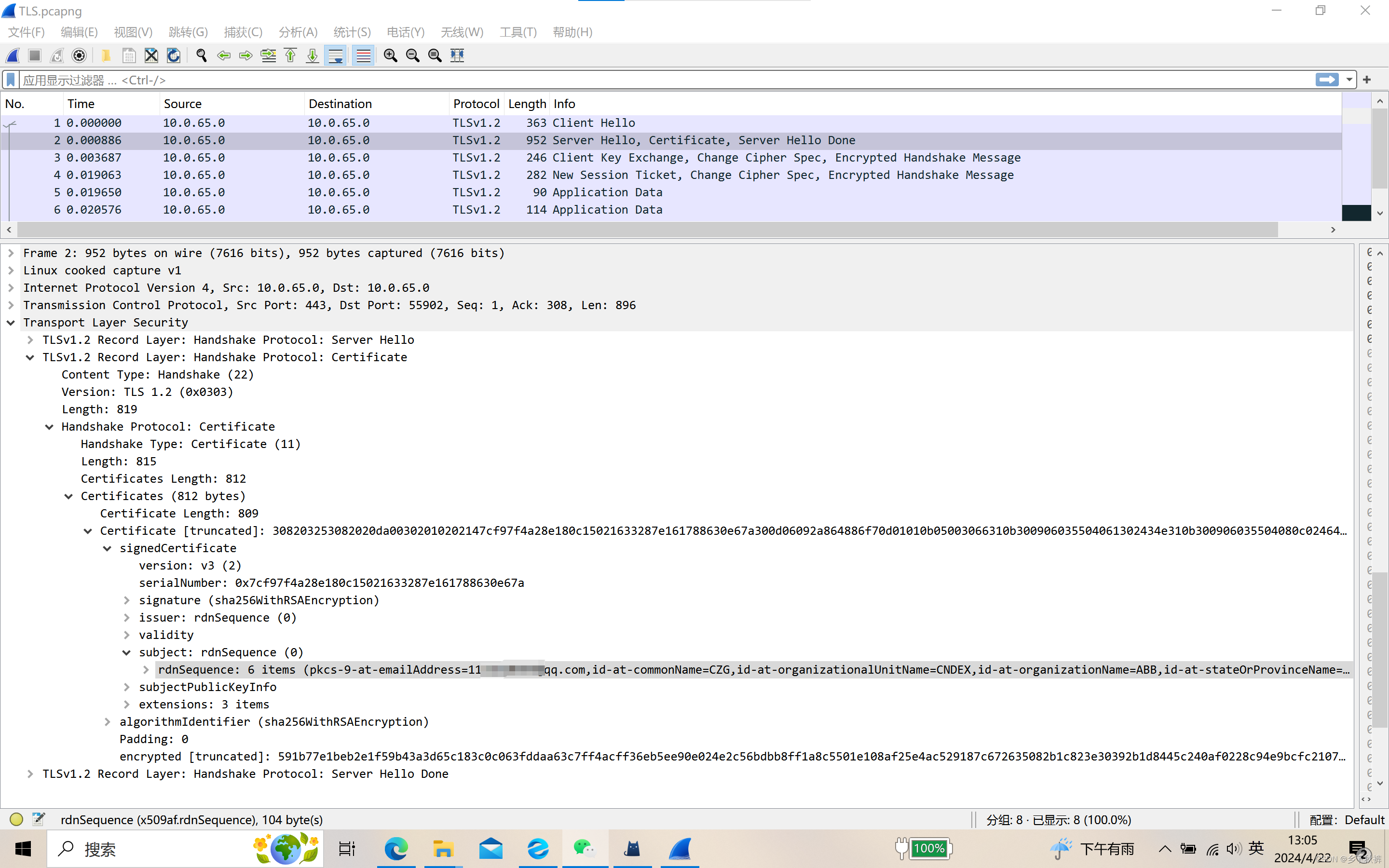
Task: Restart the current capture
Action: 57,55
